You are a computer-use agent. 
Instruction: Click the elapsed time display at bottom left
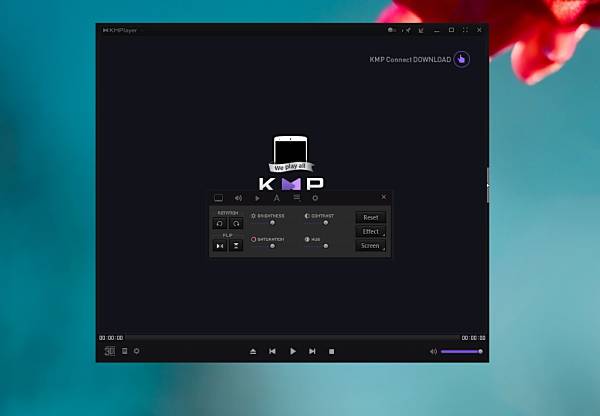point(111,338)
